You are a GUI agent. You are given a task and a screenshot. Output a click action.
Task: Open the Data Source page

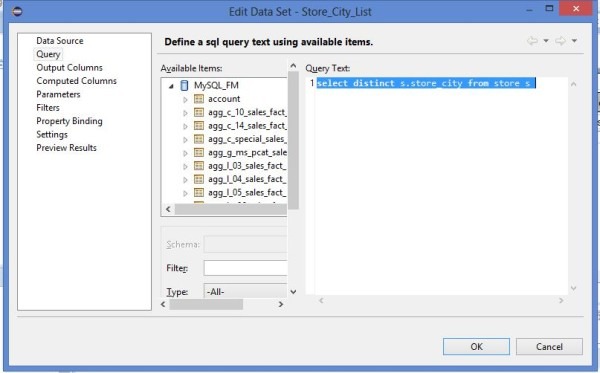(x=60, y=41)
